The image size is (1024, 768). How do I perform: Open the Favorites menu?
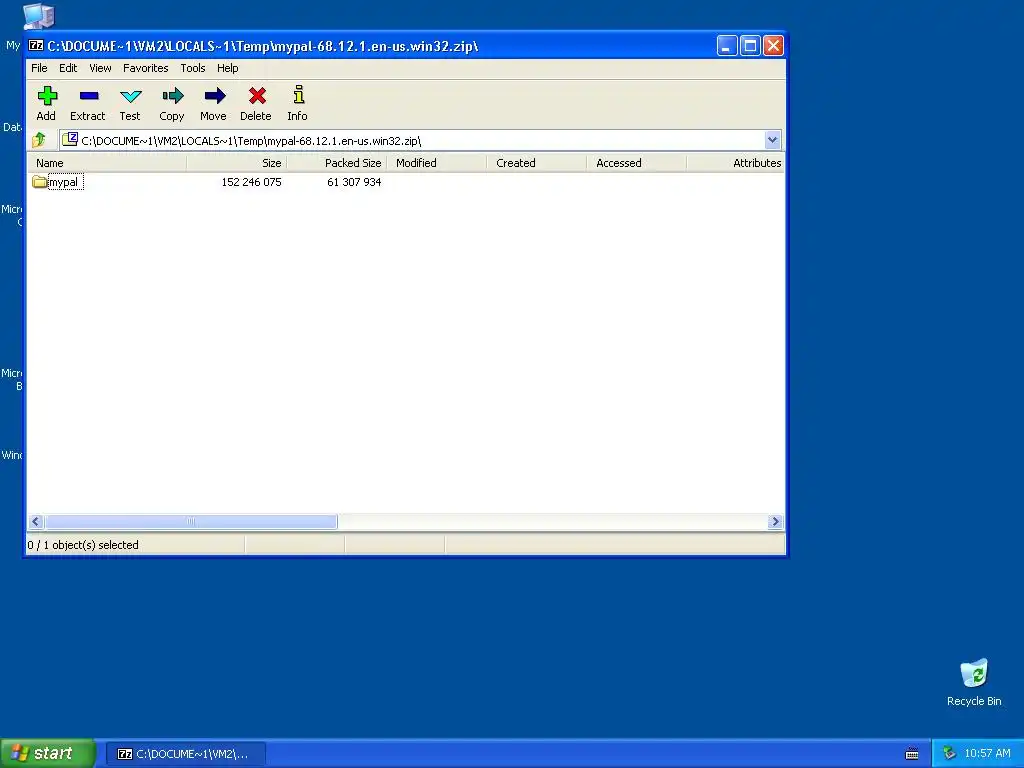(146, 68)
